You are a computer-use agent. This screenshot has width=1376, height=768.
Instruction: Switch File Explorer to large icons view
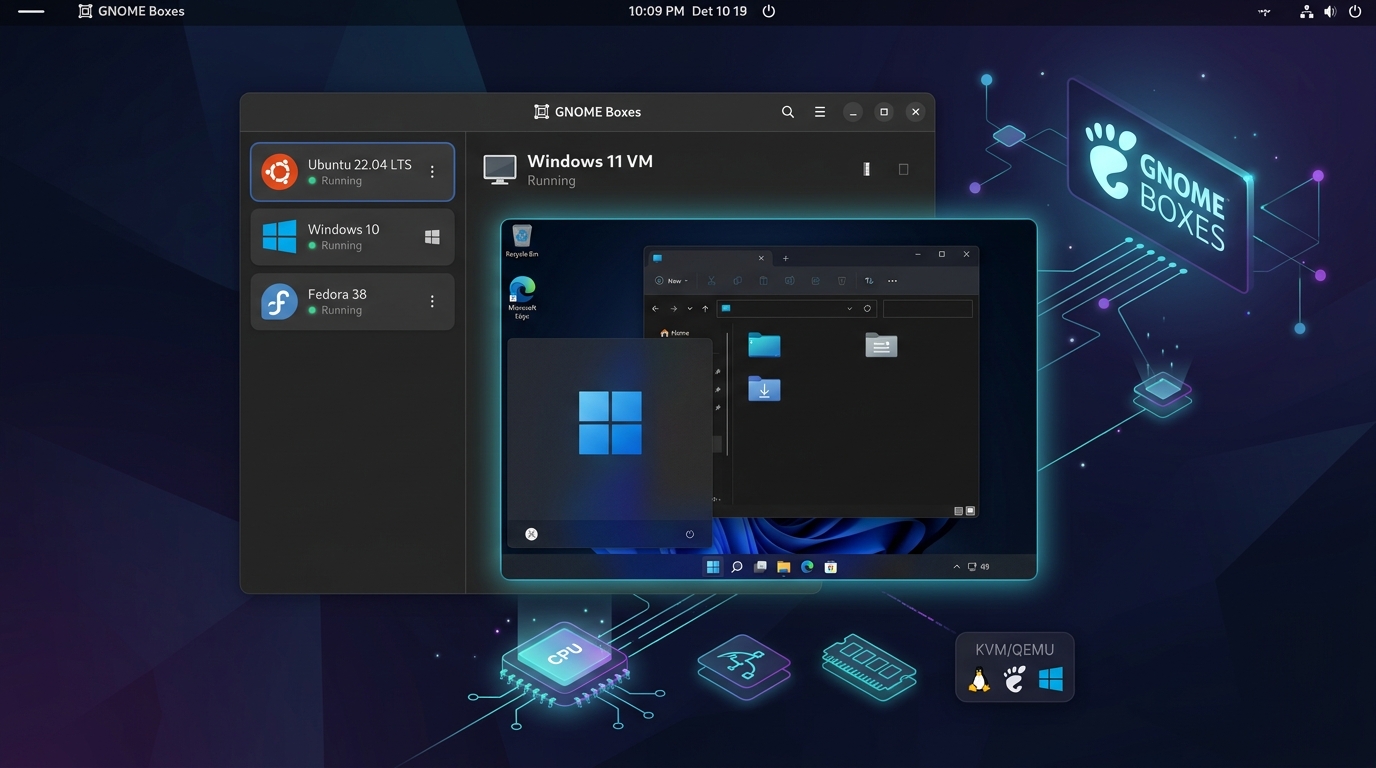(x=969, y=511)
